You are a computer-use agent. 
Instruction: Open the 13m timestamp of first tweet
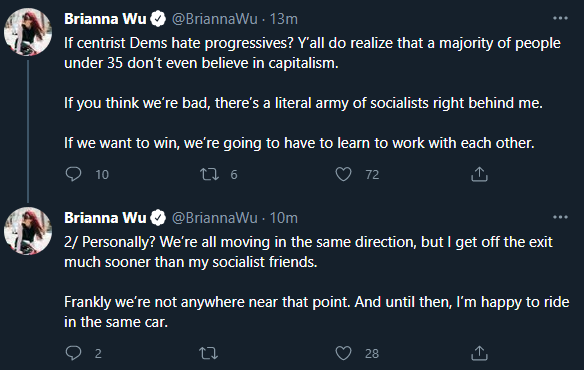(x=283, y=19)
